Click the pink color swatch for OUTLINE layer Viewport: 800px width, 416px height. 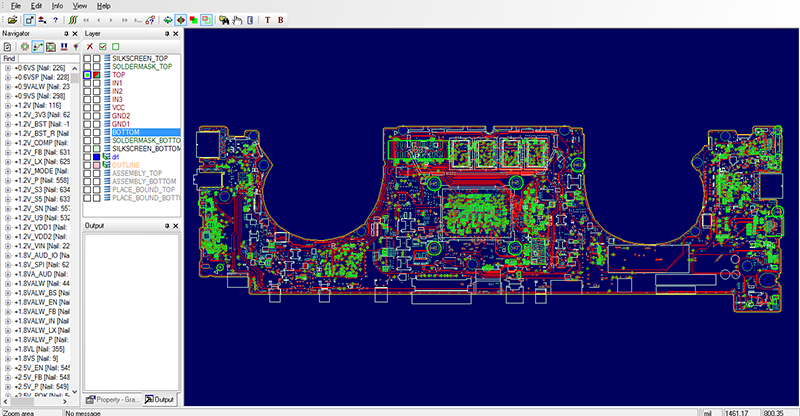click(96, 165)
